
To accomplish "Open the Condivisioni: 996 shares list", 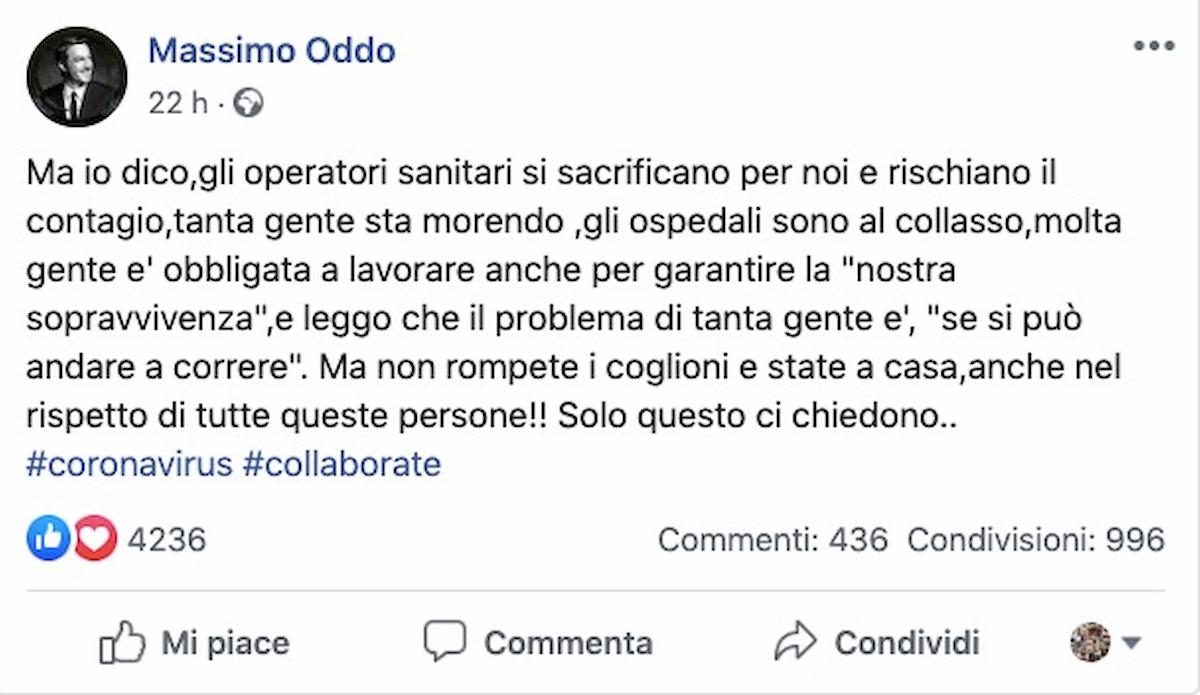I will [x=1040, y=539].
